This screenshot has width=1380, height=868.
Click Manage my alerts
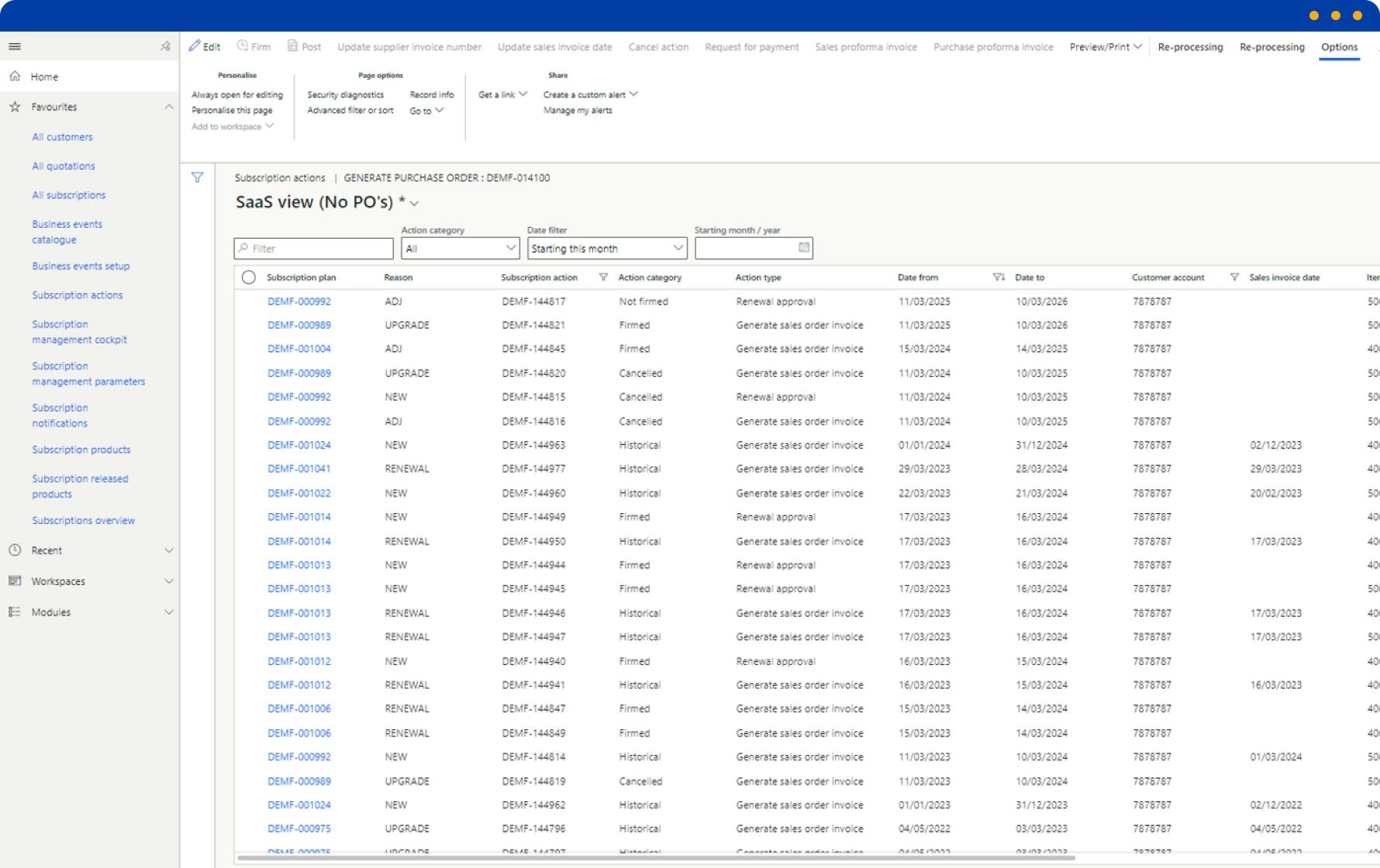point(578,109)
